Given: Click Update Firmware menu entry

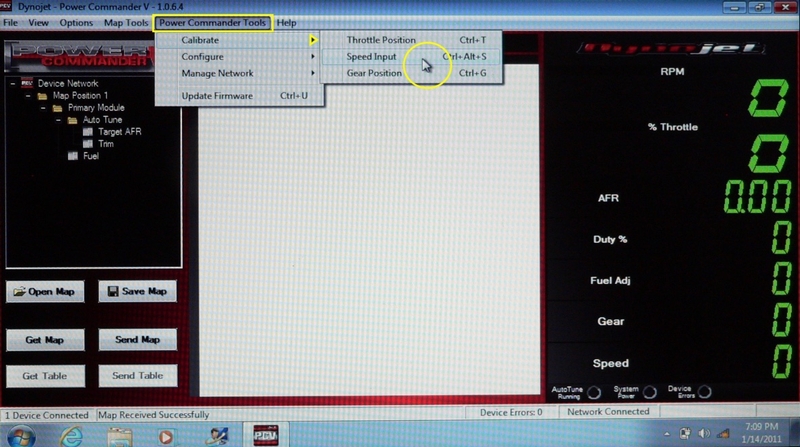Looking at the screenshot, I should 217,96.
